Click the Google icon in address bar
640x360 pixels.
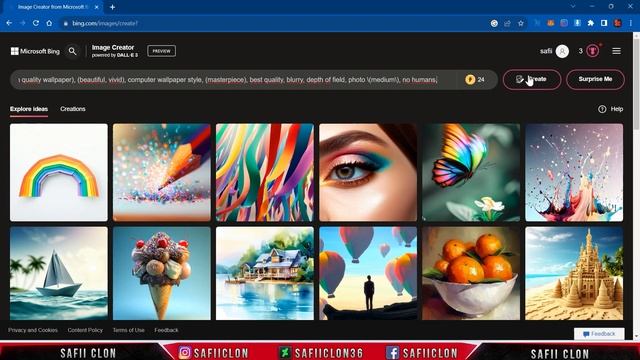(x=494, y=23)
